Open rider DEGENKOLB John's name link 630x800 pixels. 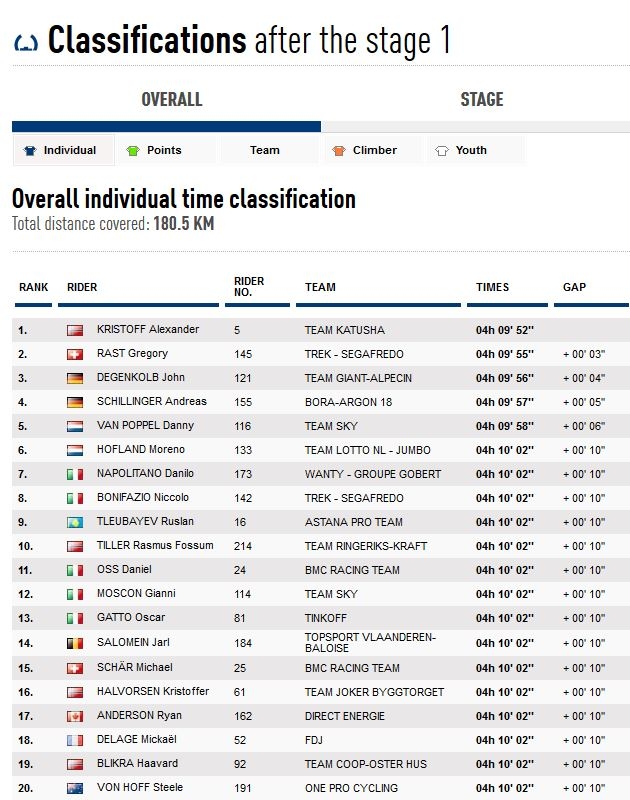141,378
